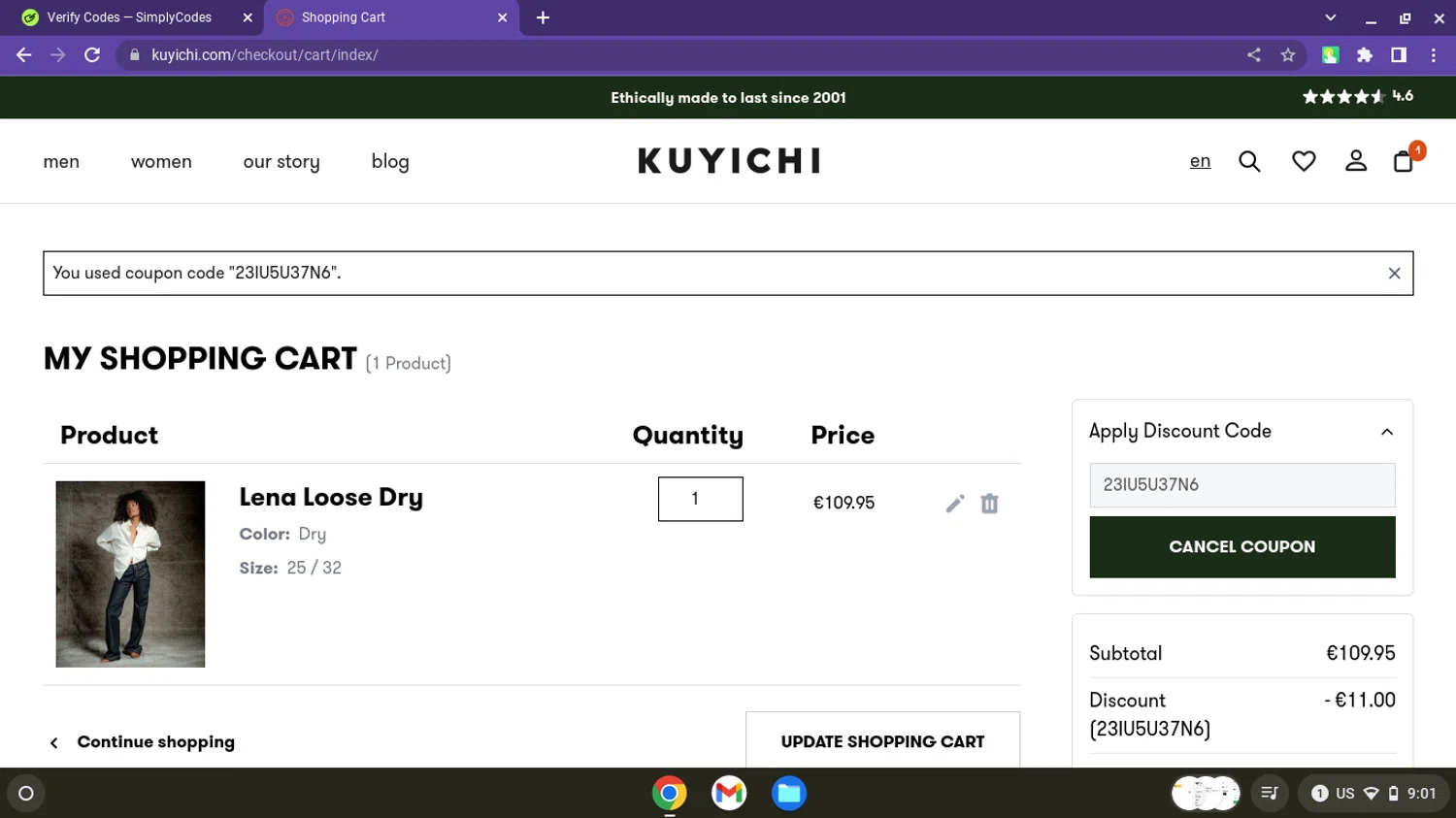Screen dimensions: 1456x818
Task: Open the shopping bag cart icon
Action: [x=1404, y=161]
